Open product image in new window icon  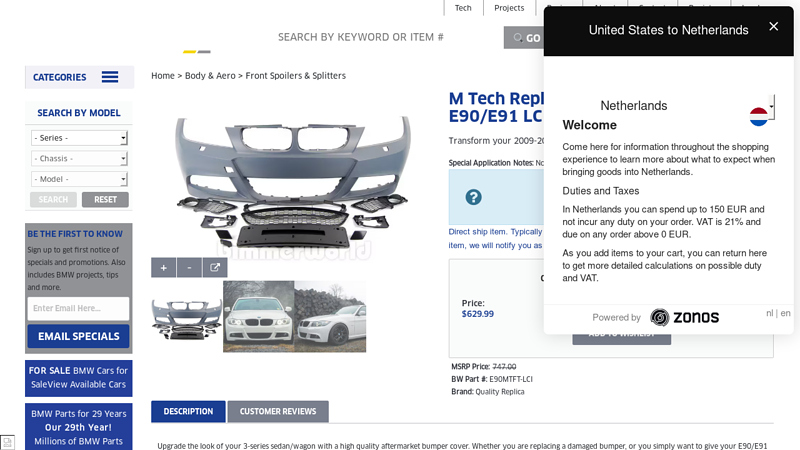click(215, 268)
